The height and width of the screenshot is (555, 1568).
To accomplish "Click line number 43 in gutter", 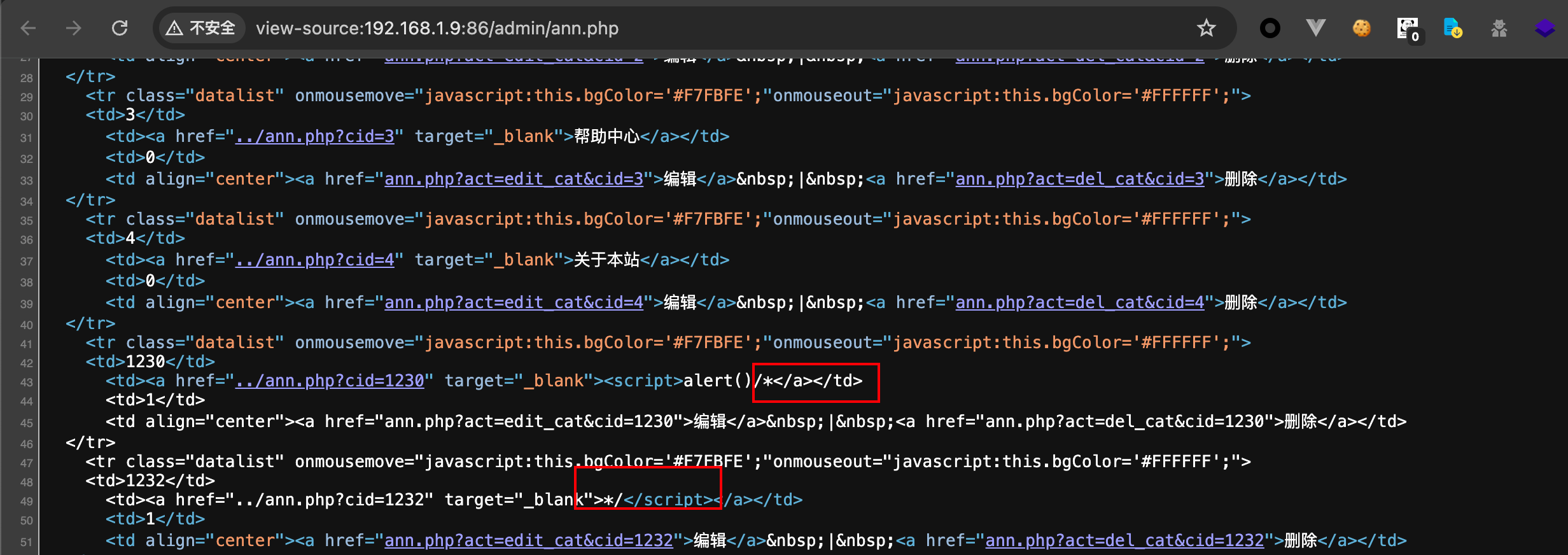I will [26, 383].
